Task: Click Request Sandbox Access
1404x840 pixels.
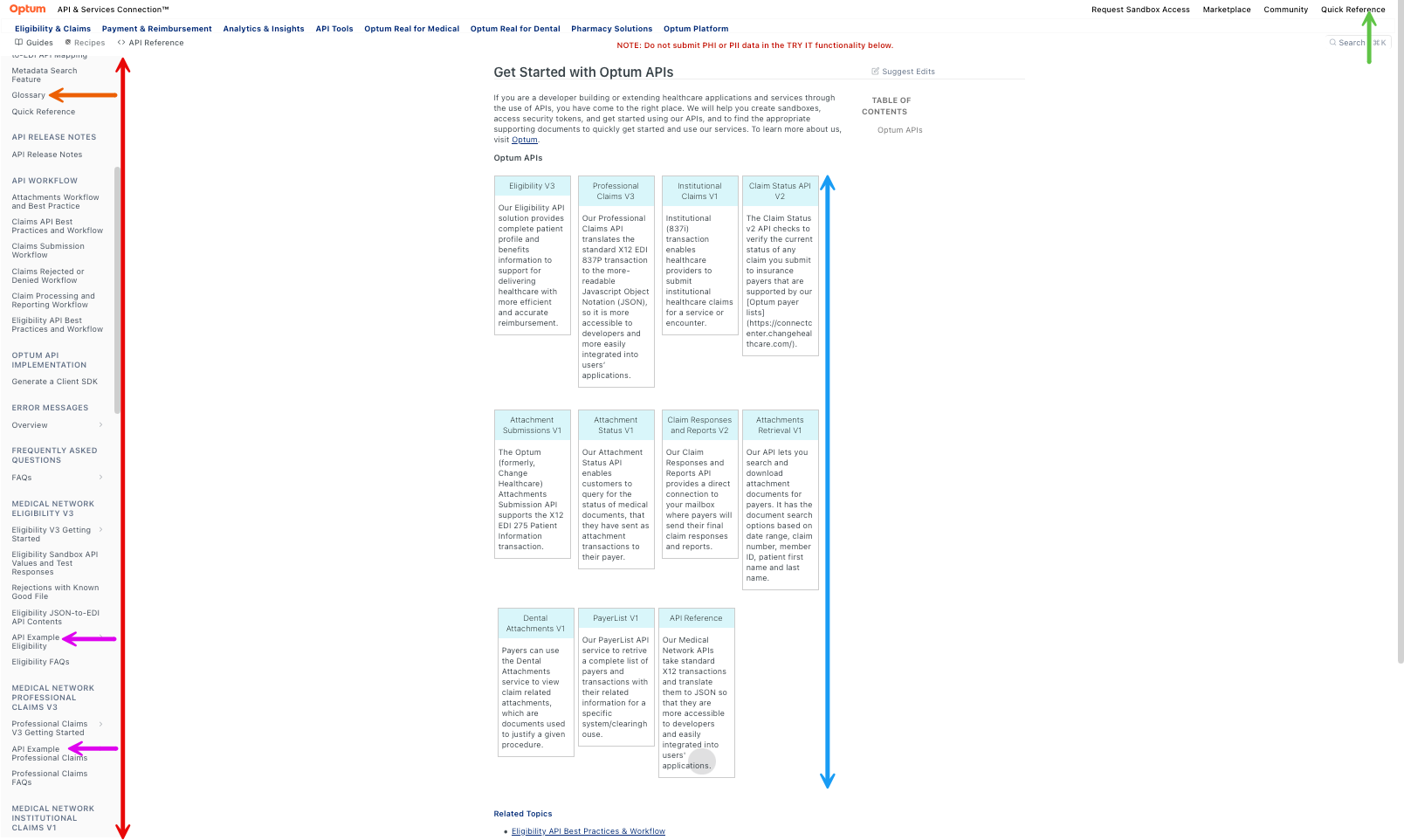Action: (x=1140, y=10)
